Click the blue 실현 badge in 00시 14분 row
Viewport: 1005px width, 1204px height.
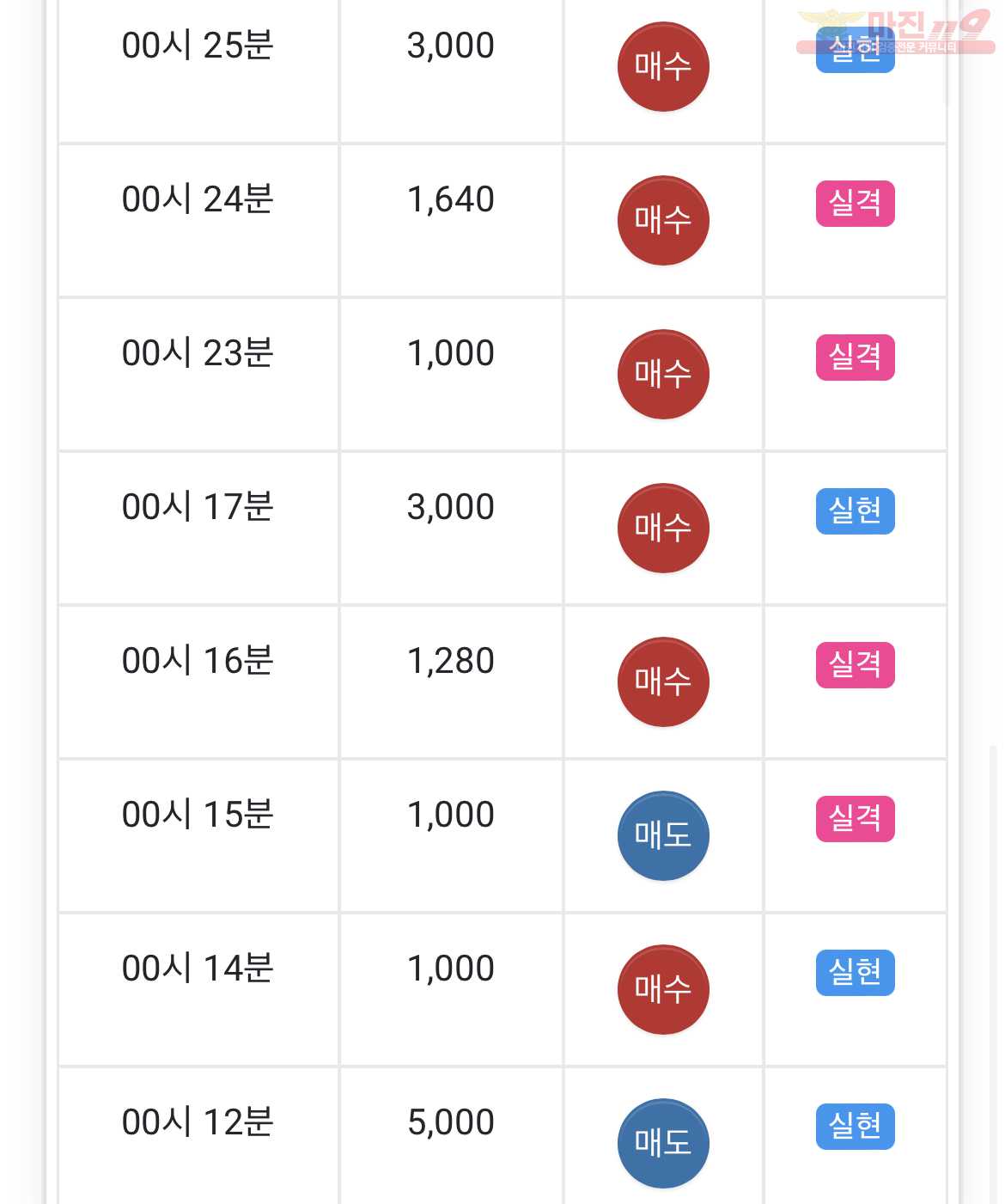coord(855,973)
